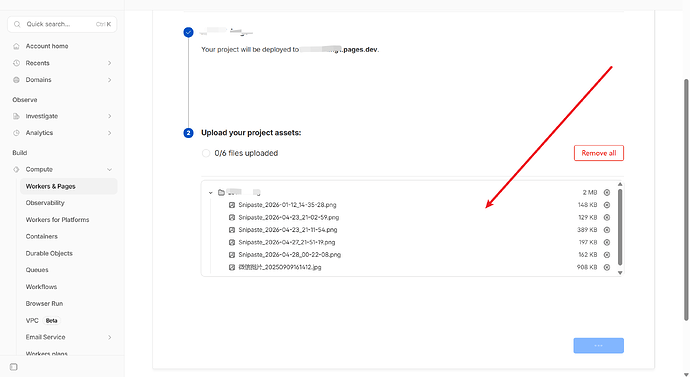The image size is (690, 377).
Task: Select Snipaste_2026-04-28_00-22-08.png file
Action: tap(290, 255)
